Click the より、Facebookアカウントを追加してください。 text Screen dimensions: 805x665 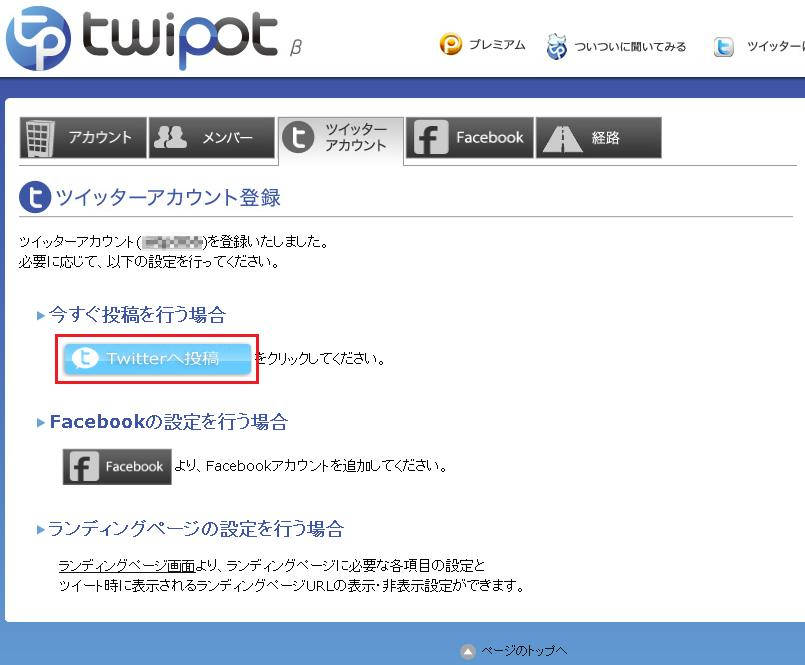click(312, 466)
